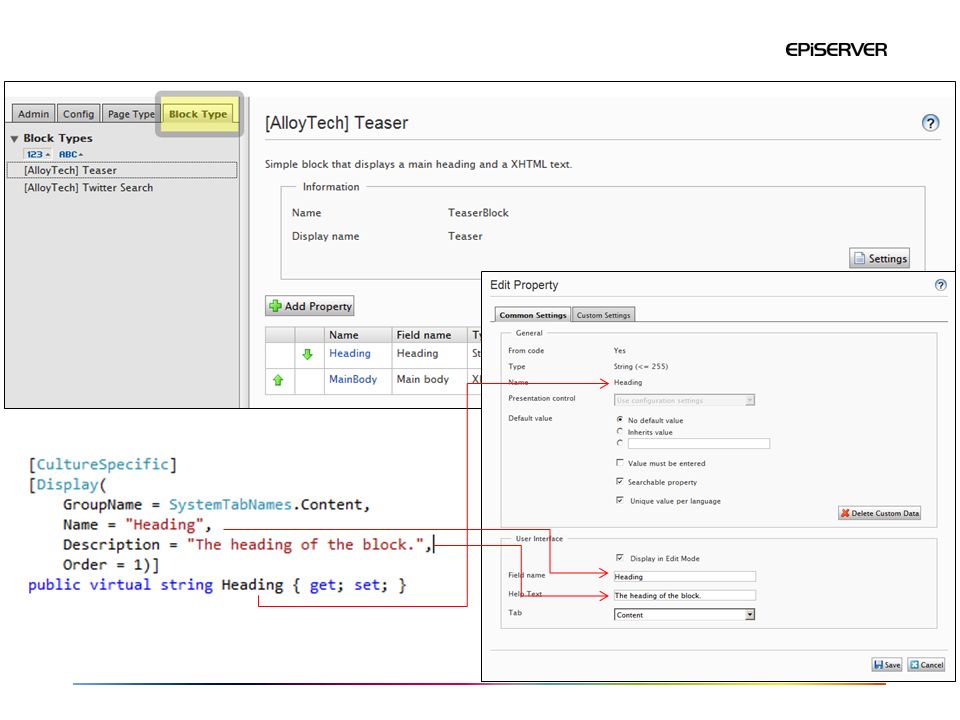This screenshot has width=960, height=720.
Task: Click the Add Property button
Action: [310, 306]
